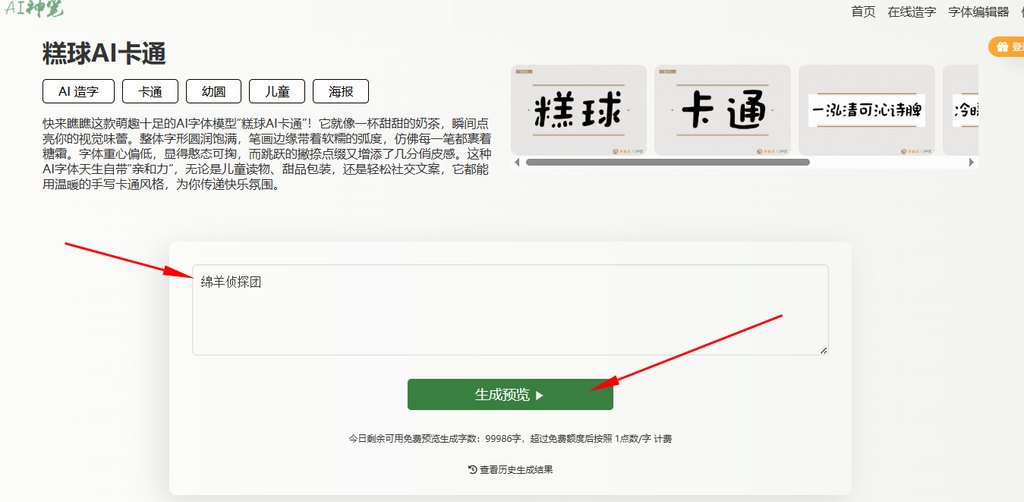Select the AI 造字 tag
The height and width of the screenshot is (502, 1024).
tap(78, 91)
